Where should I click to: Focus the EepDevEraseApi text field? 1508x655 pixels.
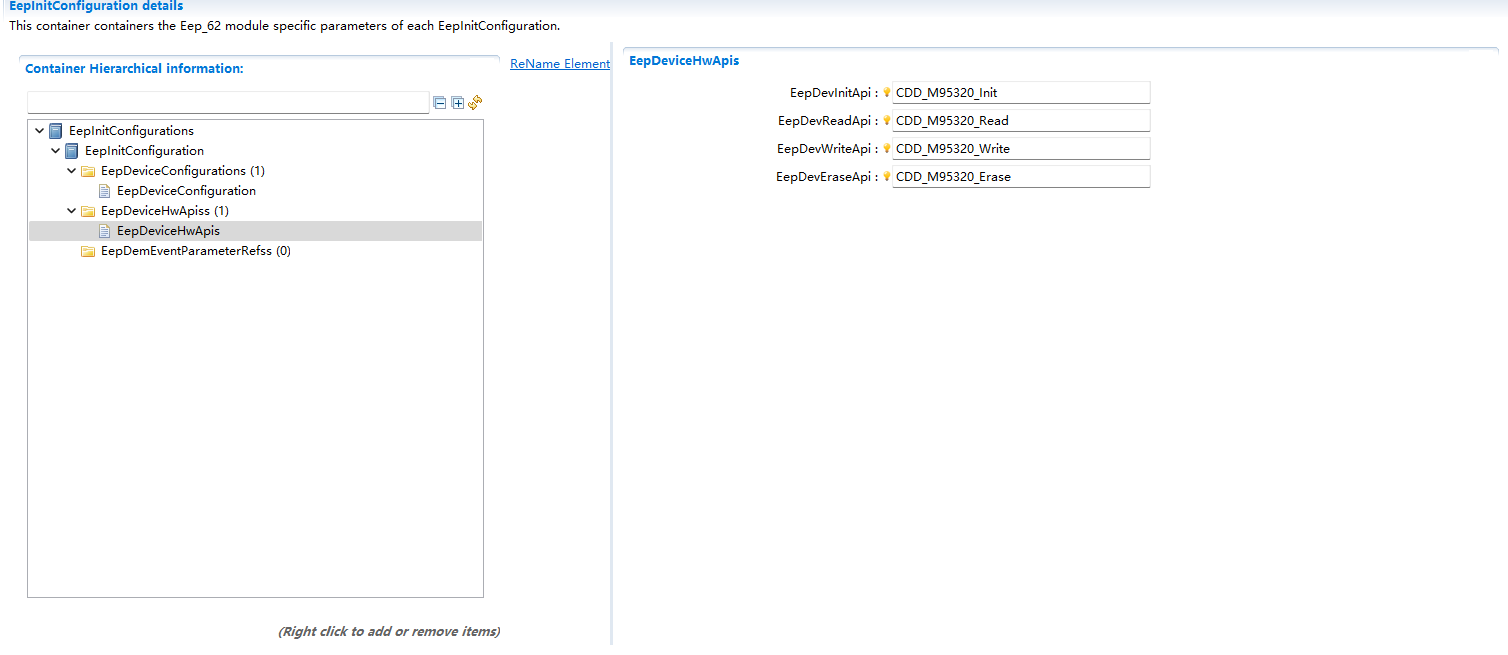1020,177
